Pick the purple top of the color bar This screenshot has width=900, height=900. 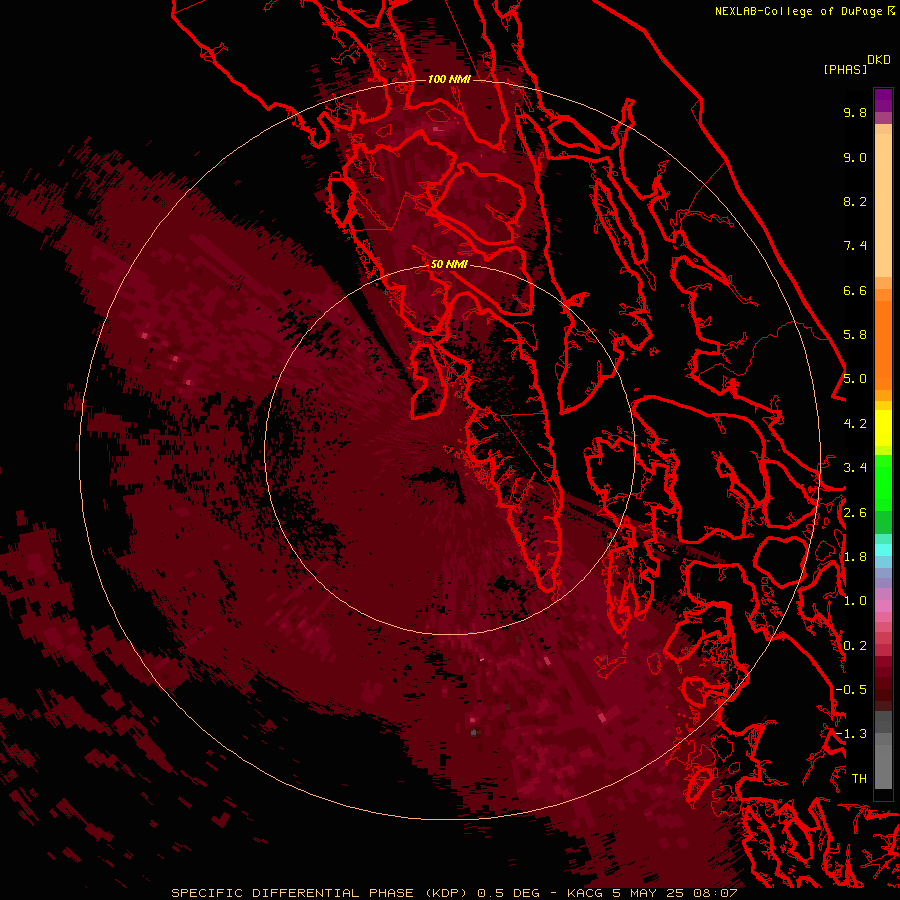point(883,100)
